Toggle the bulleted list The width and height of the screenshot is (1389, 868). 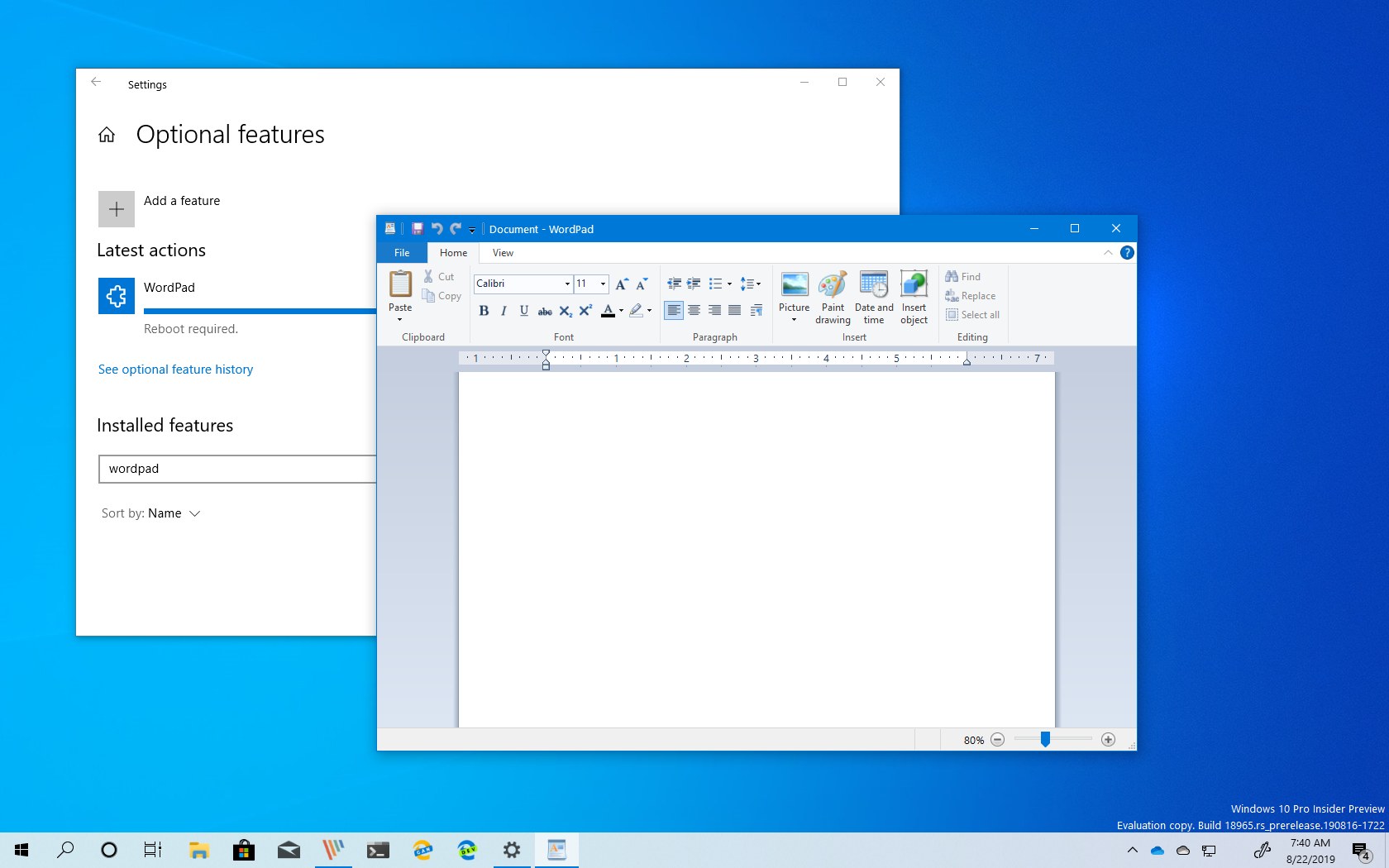716,284
